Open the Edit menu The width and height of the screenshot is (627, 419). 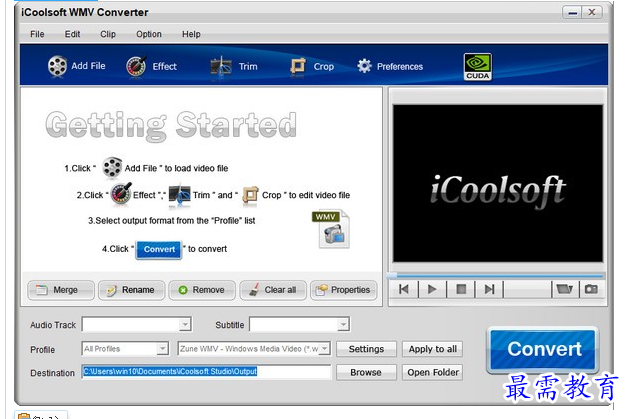coord(72,34)
